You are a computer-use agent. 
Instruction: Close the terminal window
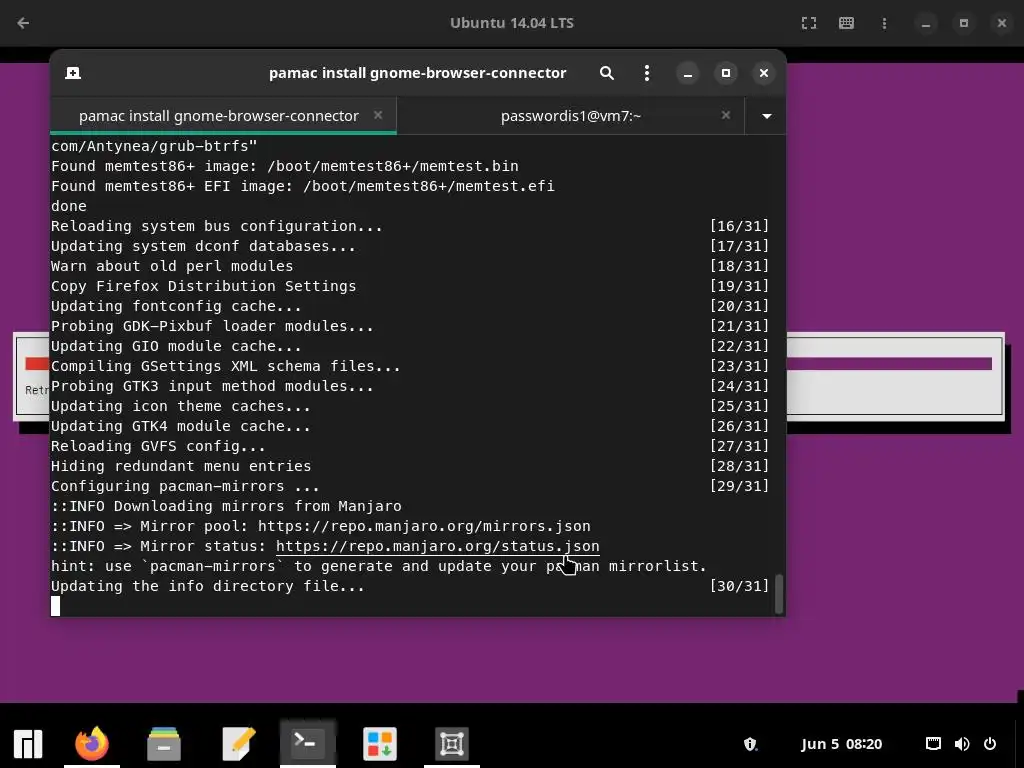tap(763, 73)
